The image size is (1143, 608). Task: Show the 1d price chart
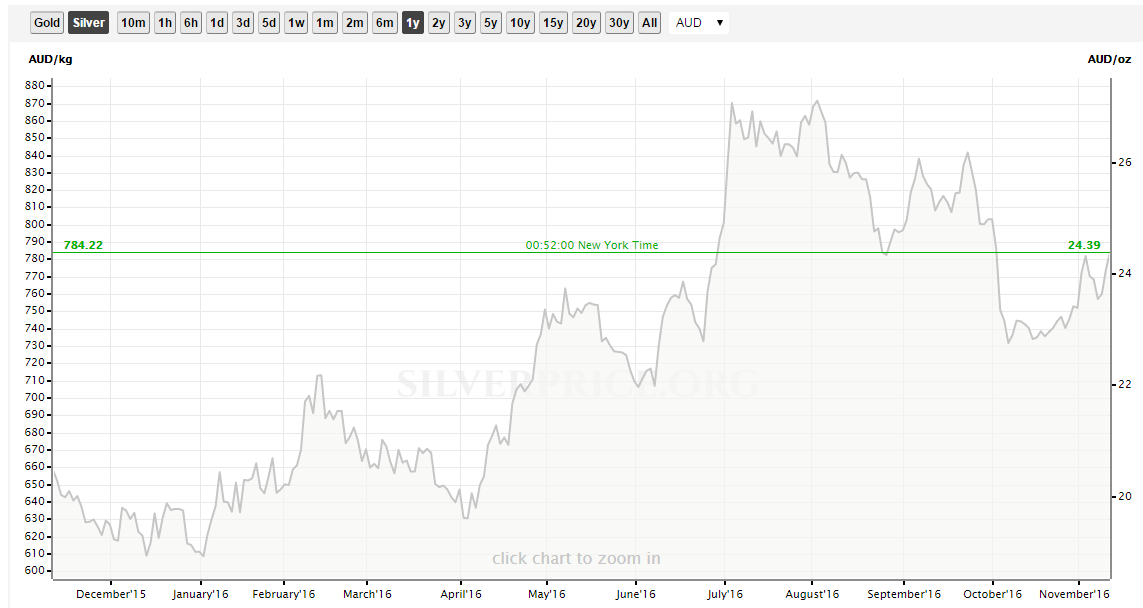click(217, 23)
